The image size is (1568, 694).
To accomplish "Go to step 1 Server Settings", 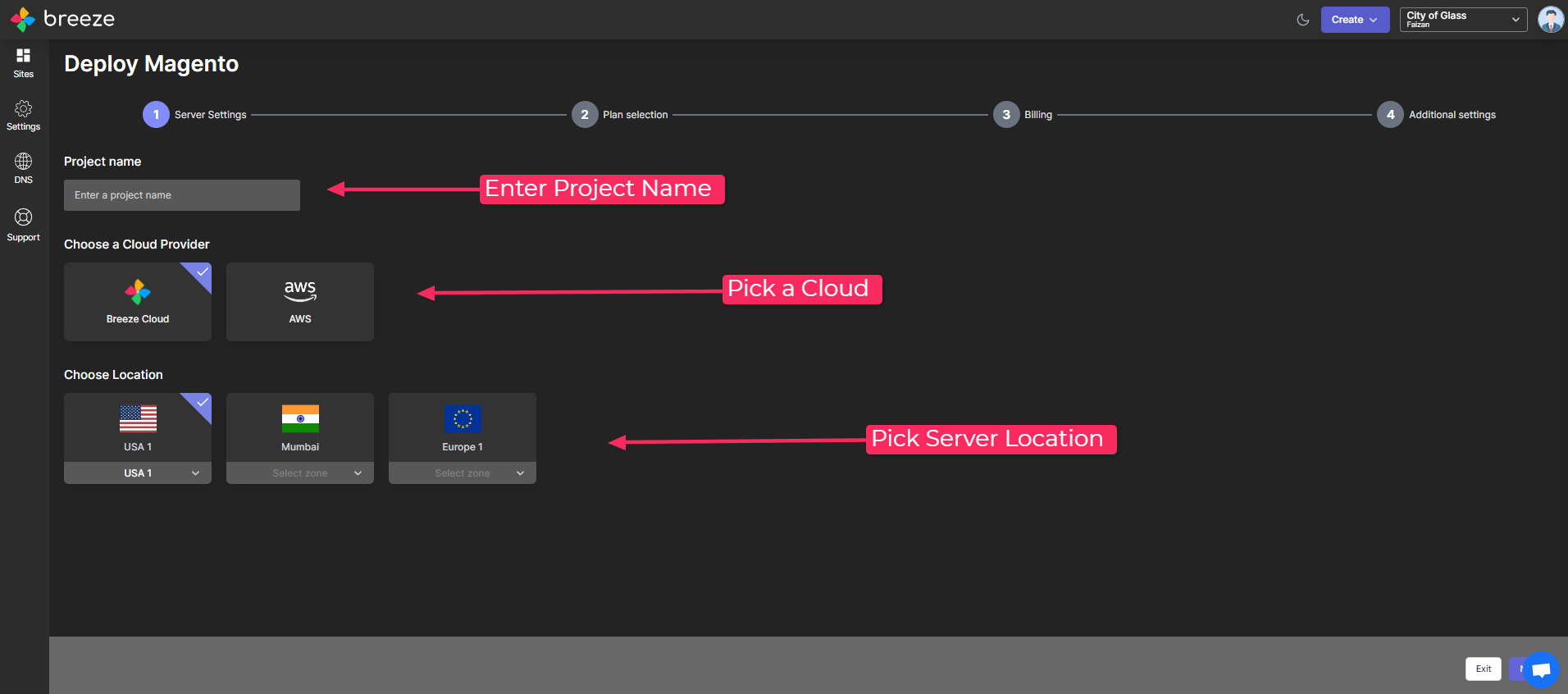I will point(195,115).
